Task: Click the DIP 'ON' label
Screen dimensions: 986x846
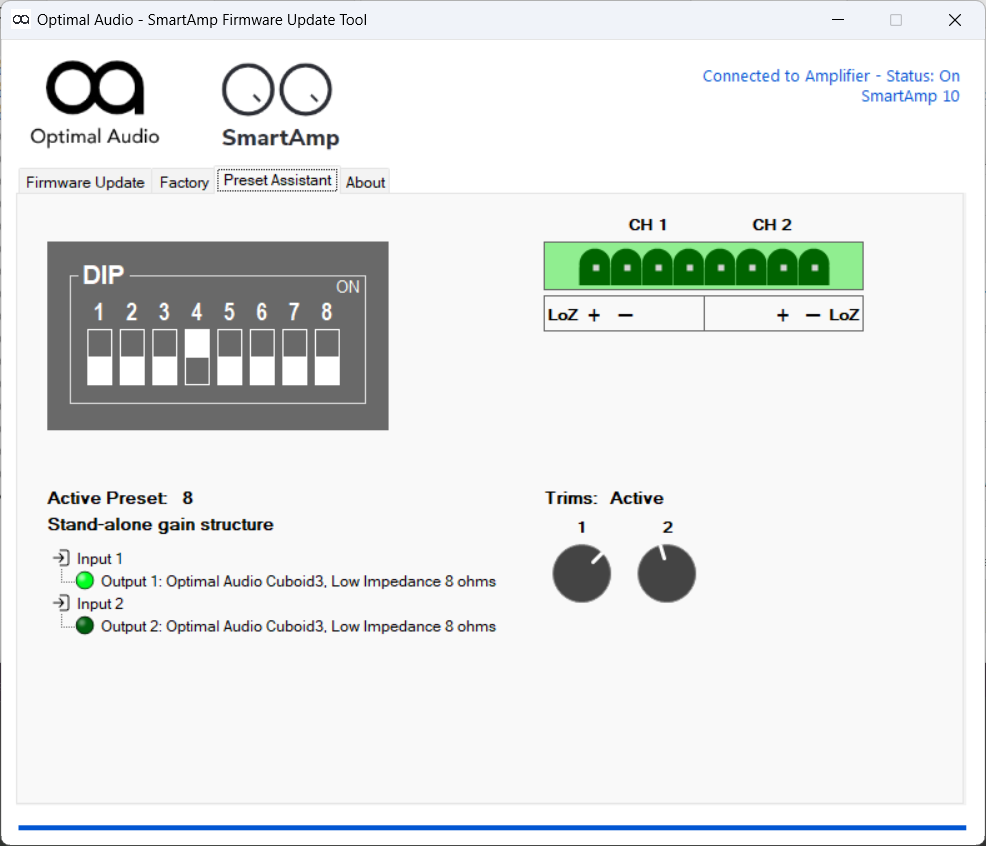Action: [347, 287]
